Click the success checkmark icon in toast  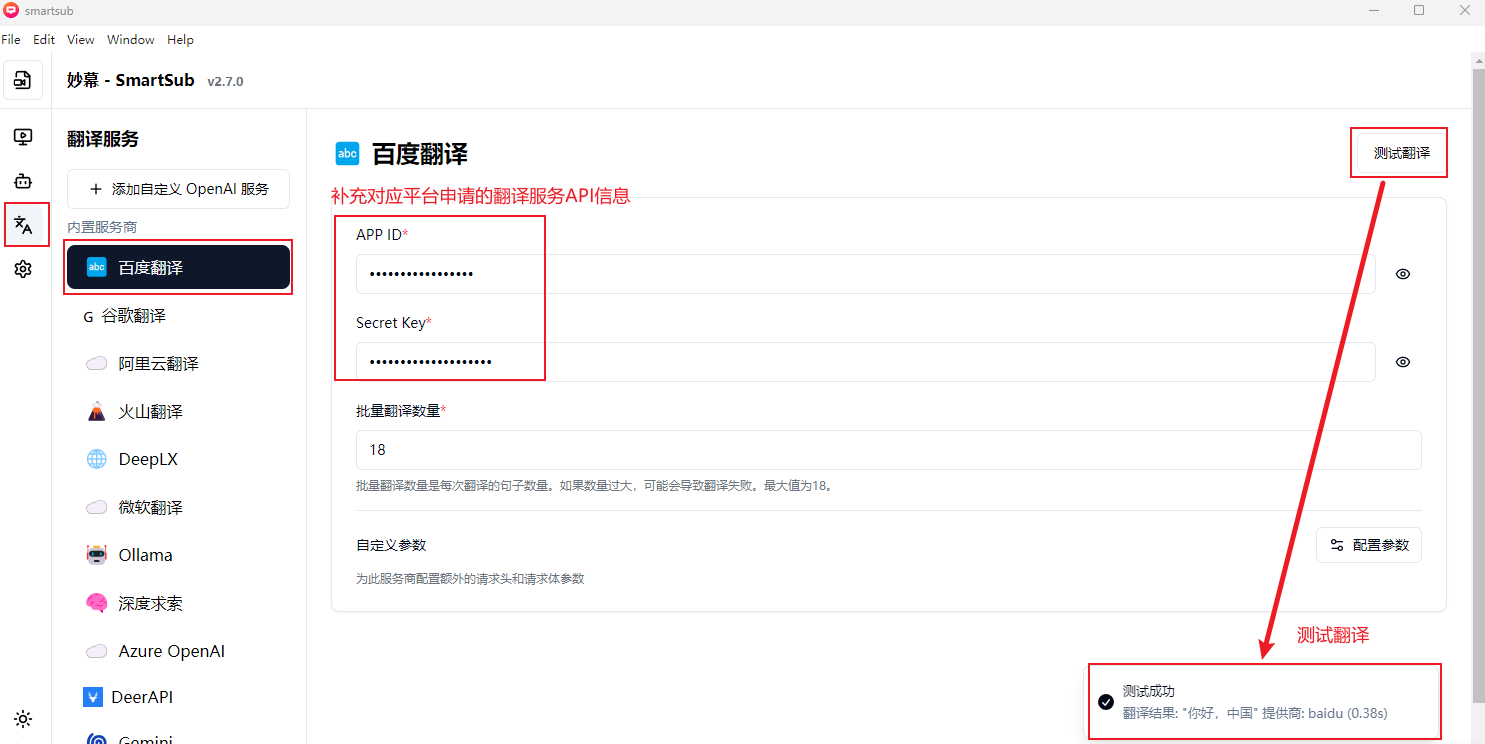(1106, 702)
